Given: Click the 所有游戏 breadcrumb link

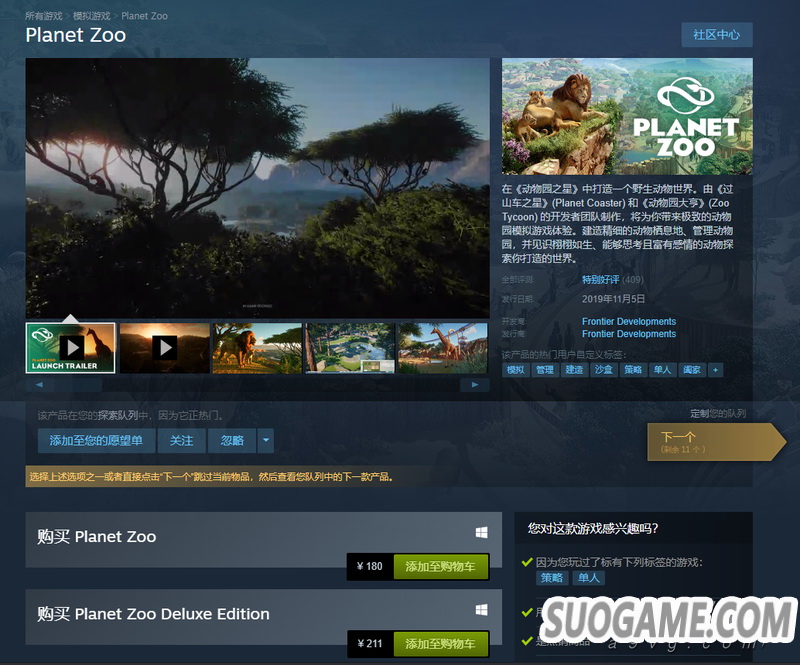Looking at the screenshot, I should click(44, 16).
